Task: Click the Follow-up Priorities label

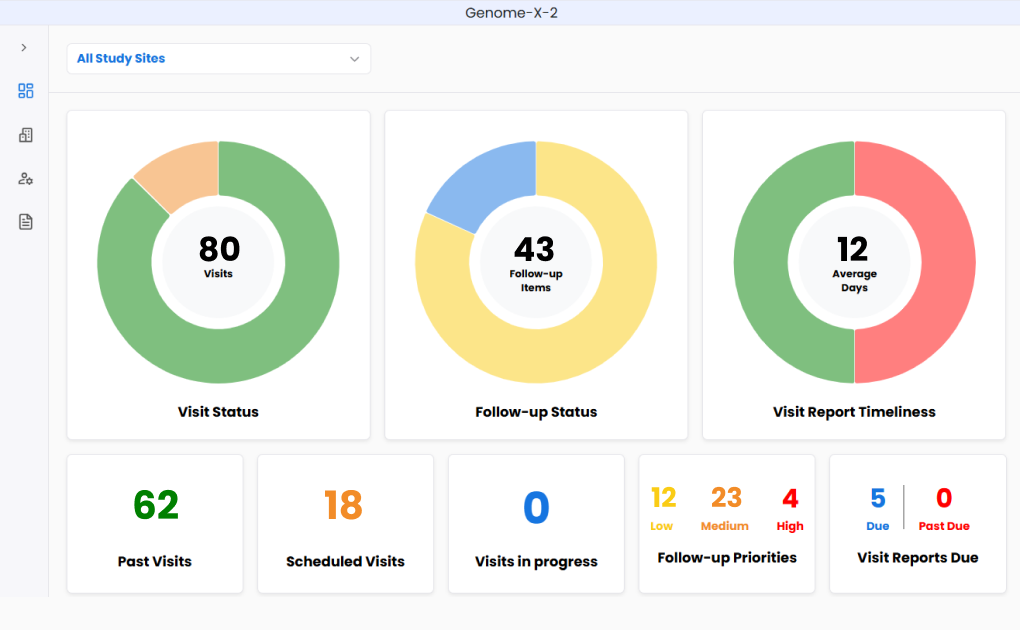Action: pos(727,558)
